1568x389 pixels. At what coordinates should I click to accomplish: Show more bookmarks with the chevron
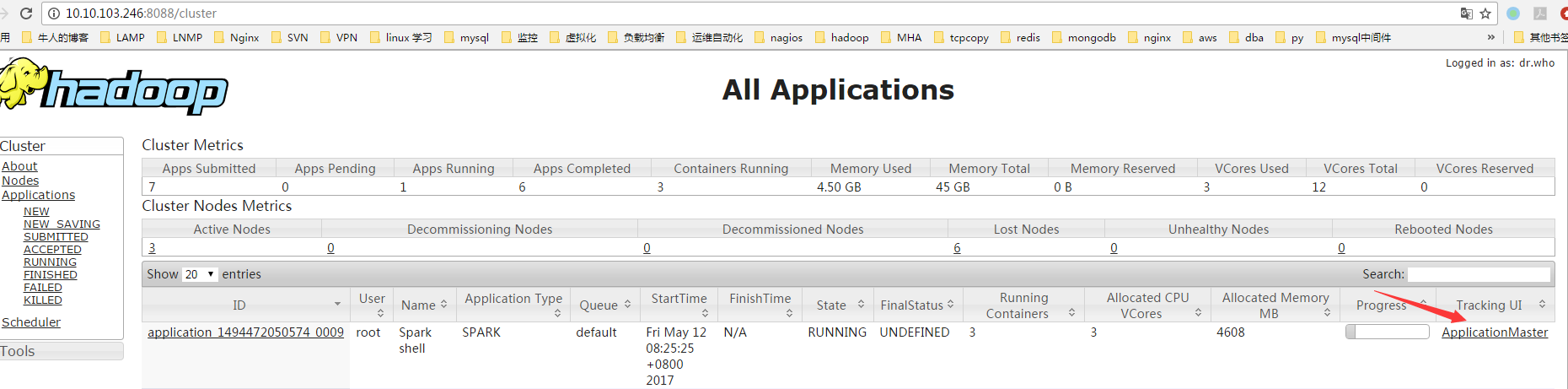click(x=1490, y=37)
